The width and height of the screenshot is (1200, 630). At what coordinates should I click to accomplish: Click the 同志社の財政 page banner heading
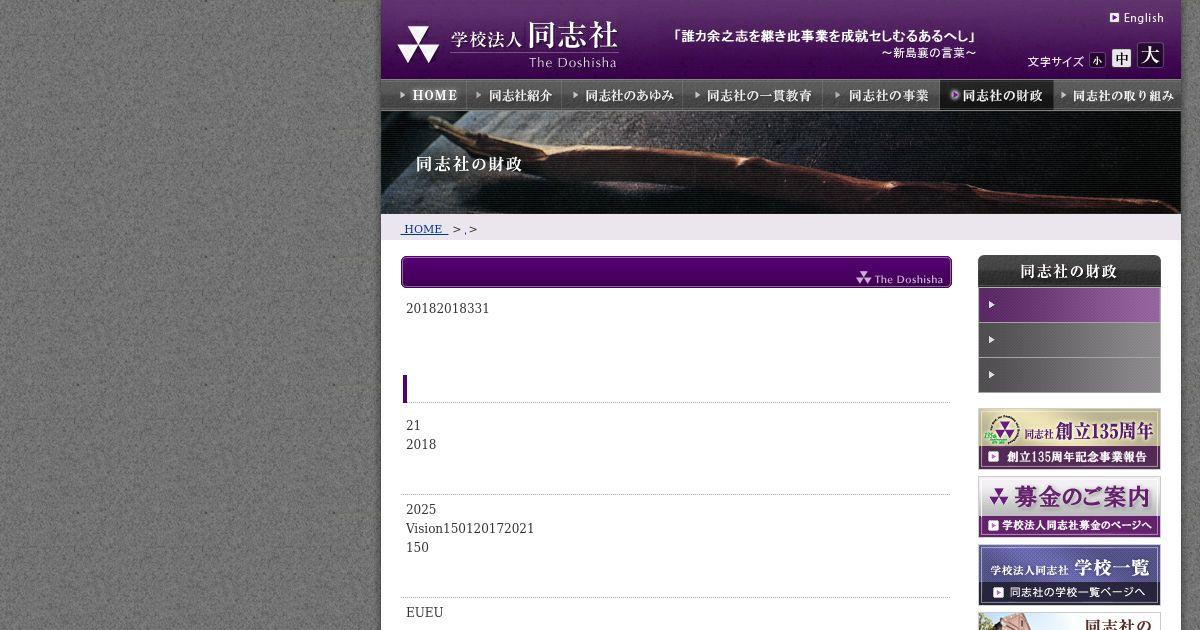click(469, 164)
